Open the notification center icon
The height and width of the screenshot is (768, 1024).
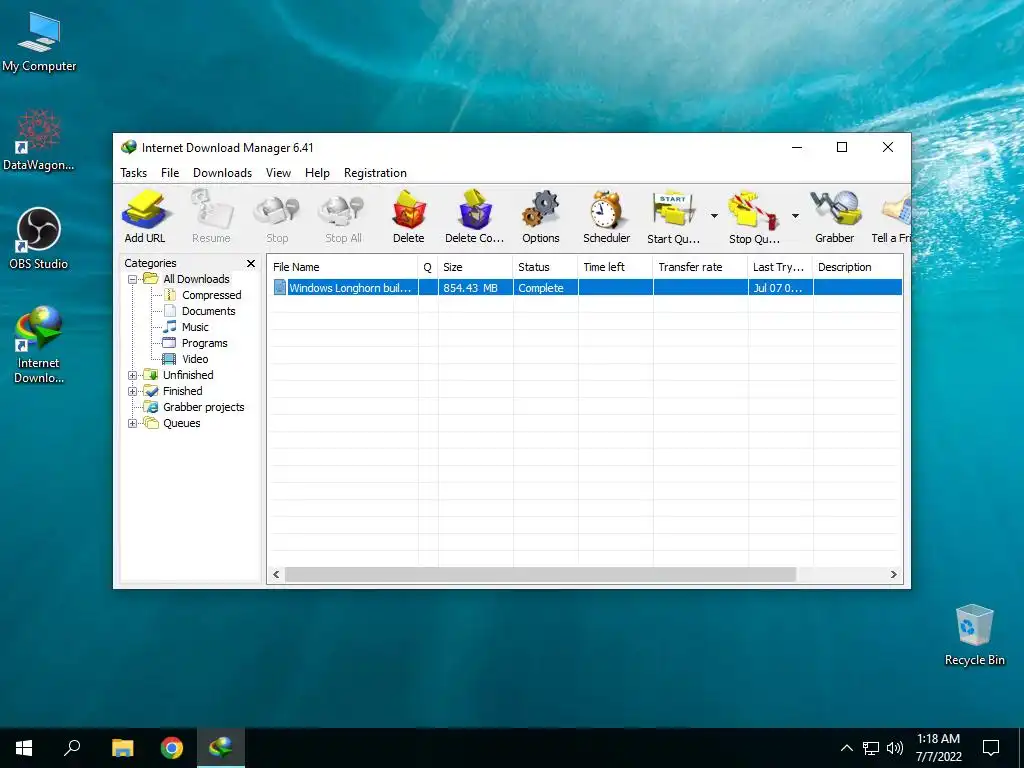(991, 748)
